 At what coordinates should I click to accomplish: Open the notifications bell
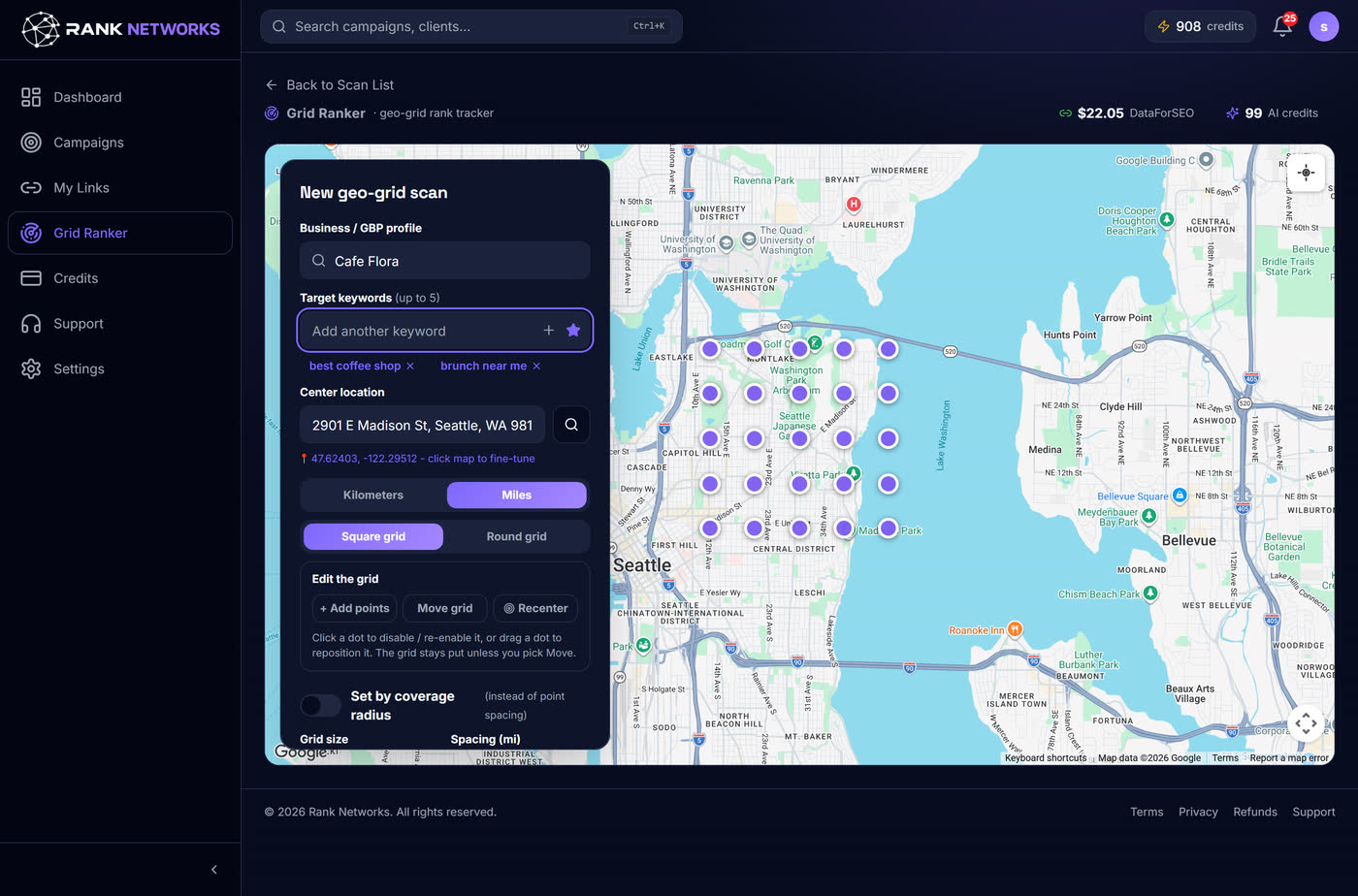pos(1282,26)
